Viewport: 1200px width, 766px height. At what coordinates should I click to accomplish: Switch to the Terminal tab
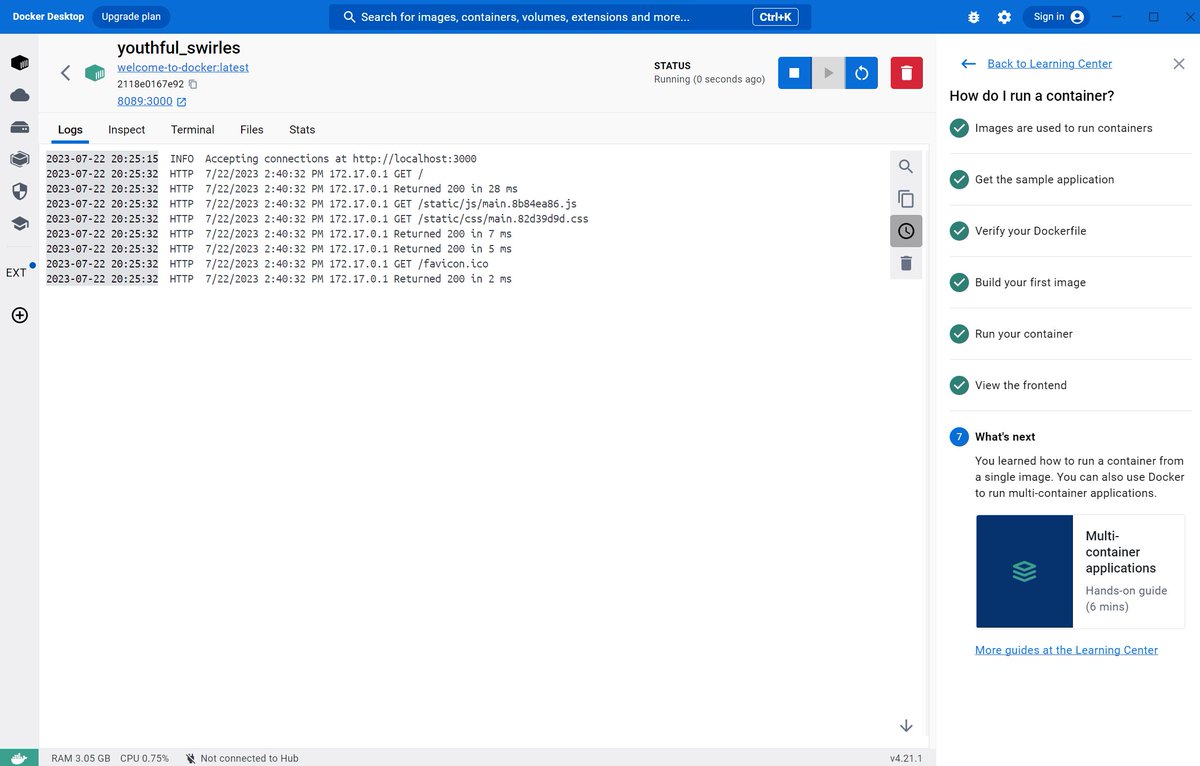coord(193,130)
